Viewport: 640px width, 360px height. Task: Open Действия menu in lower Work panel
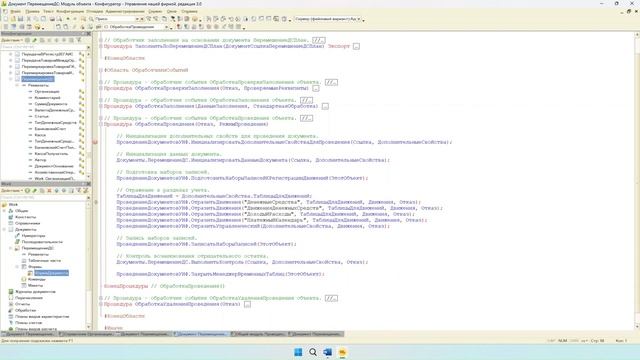(11, 191)
